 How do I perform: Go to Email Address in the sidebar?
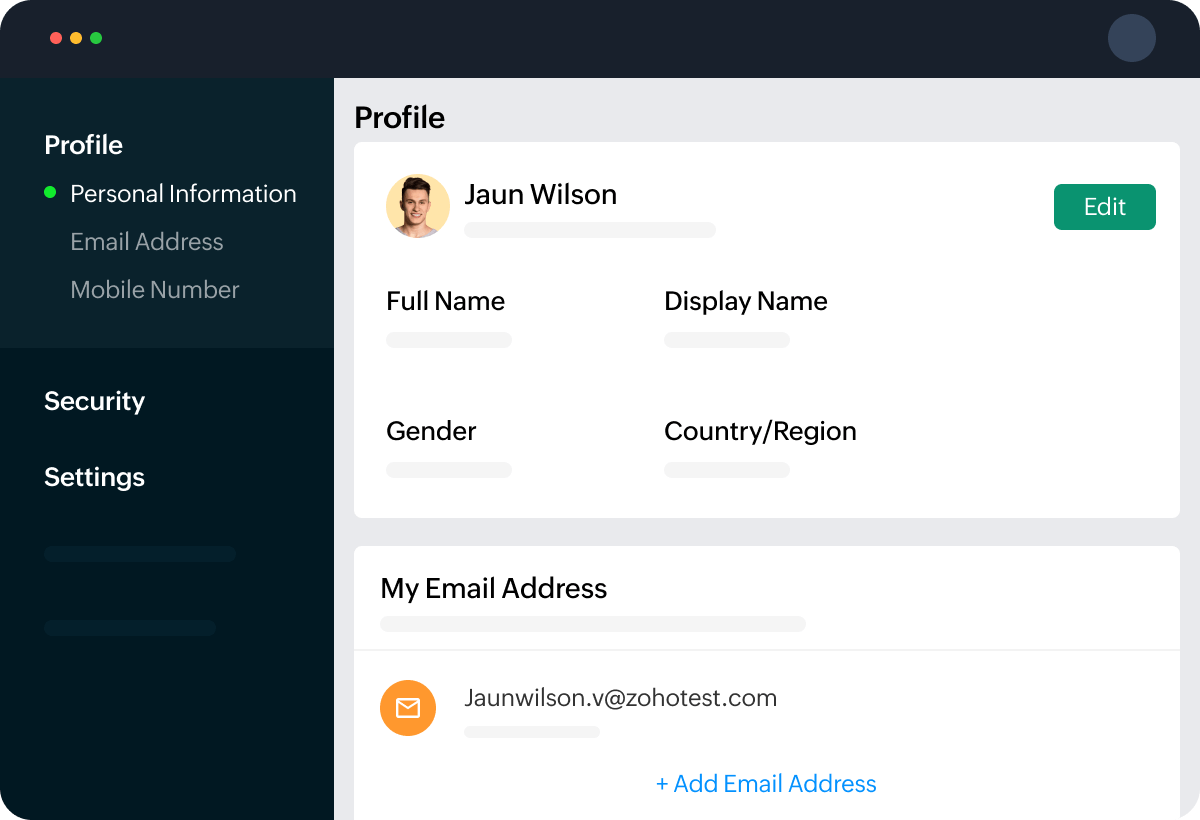147,242
